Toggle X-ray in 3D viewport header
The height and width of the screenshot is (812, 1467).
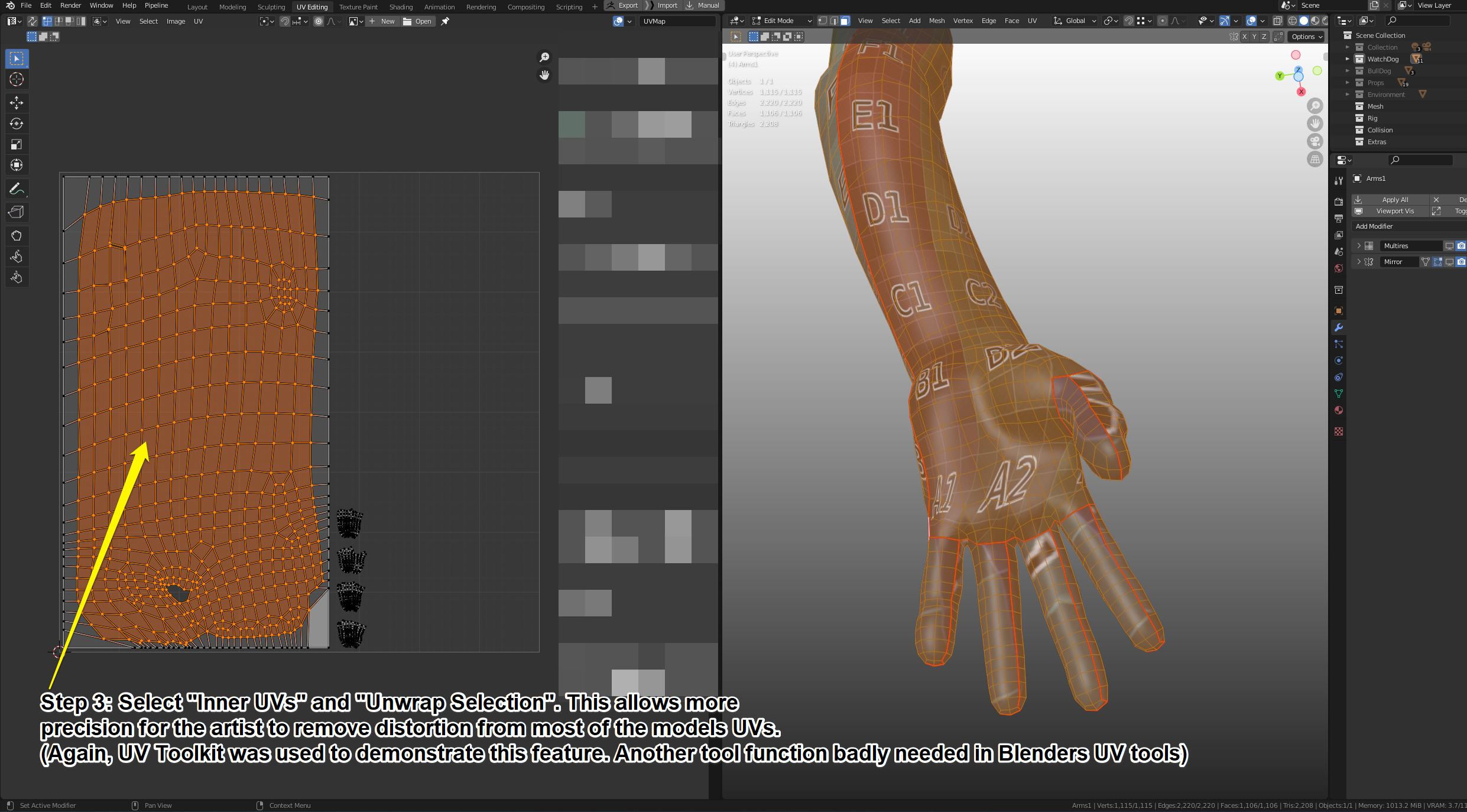(1277, 21)
